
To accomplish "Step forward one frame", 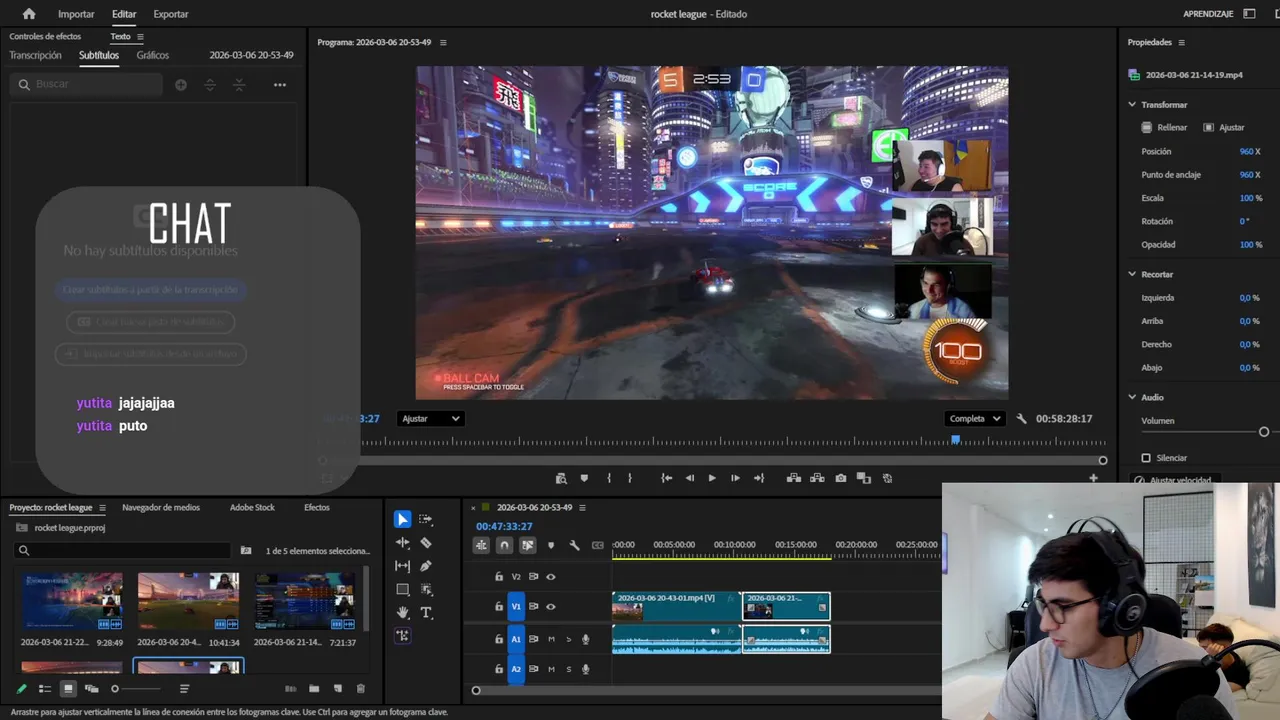I will 735,478.
